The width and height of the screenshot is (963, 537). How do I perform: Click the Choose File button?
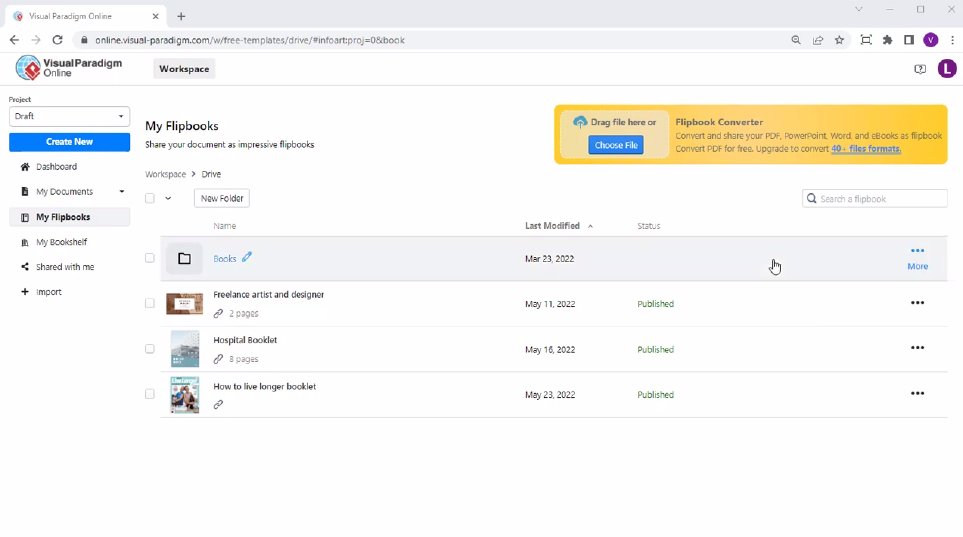[615, 145]
